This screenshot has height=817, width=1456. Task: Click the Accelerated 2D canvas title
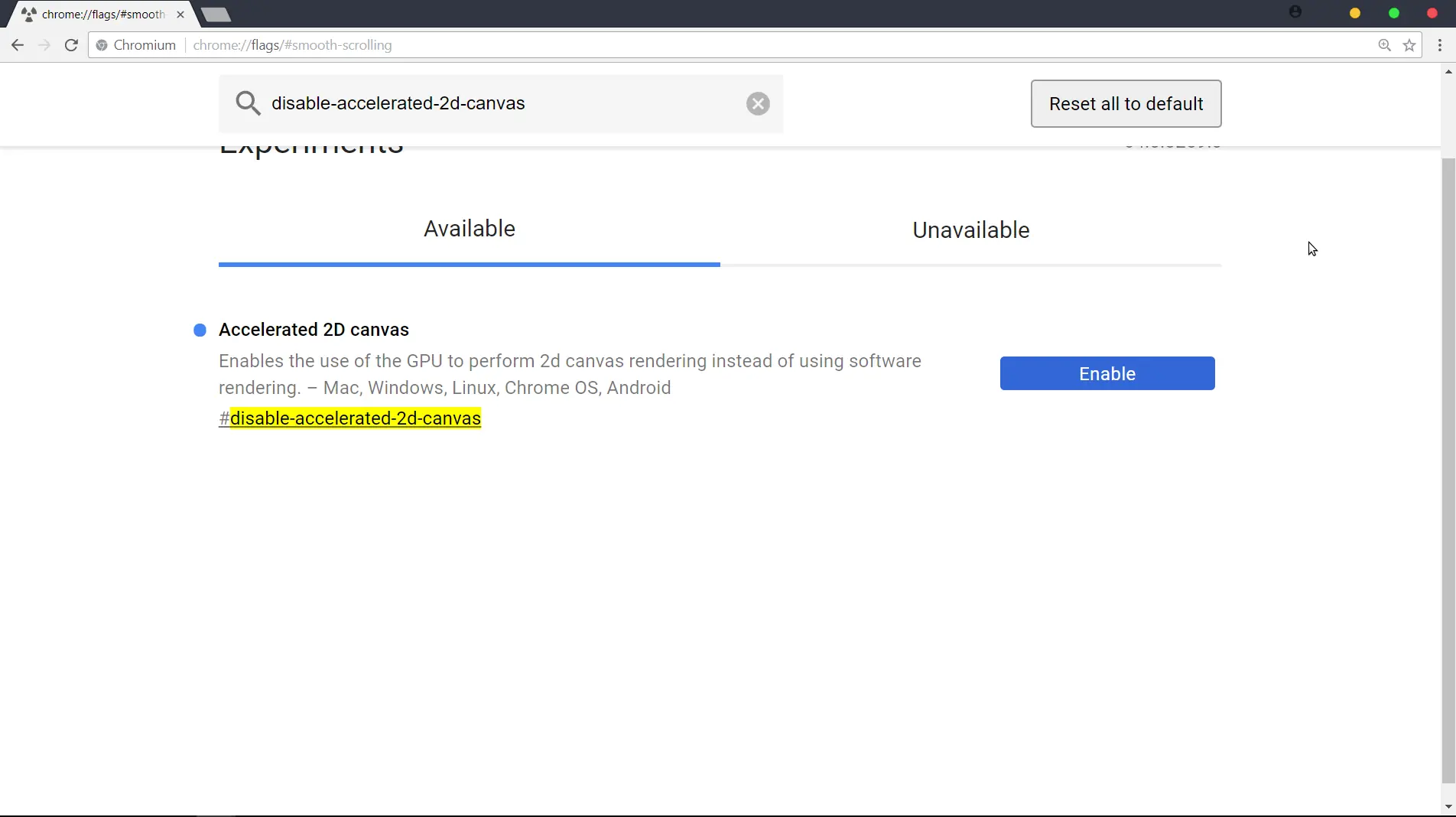[x=314, y=330]
